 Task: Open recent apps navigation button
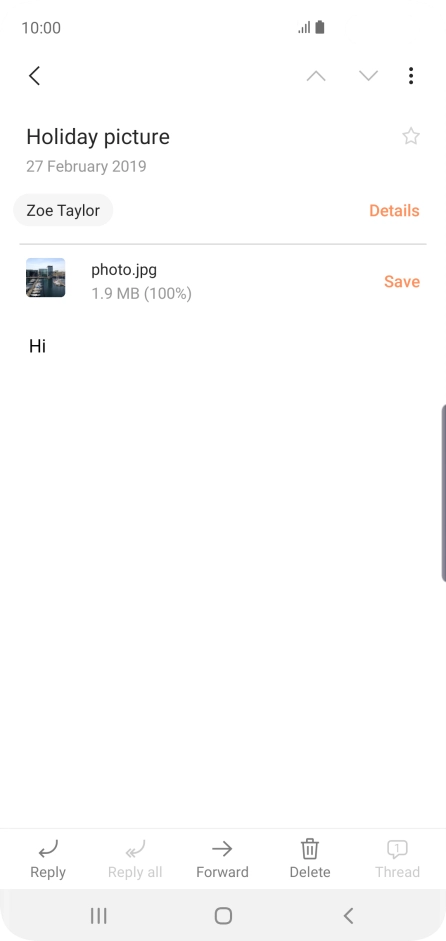pos(98,915)
